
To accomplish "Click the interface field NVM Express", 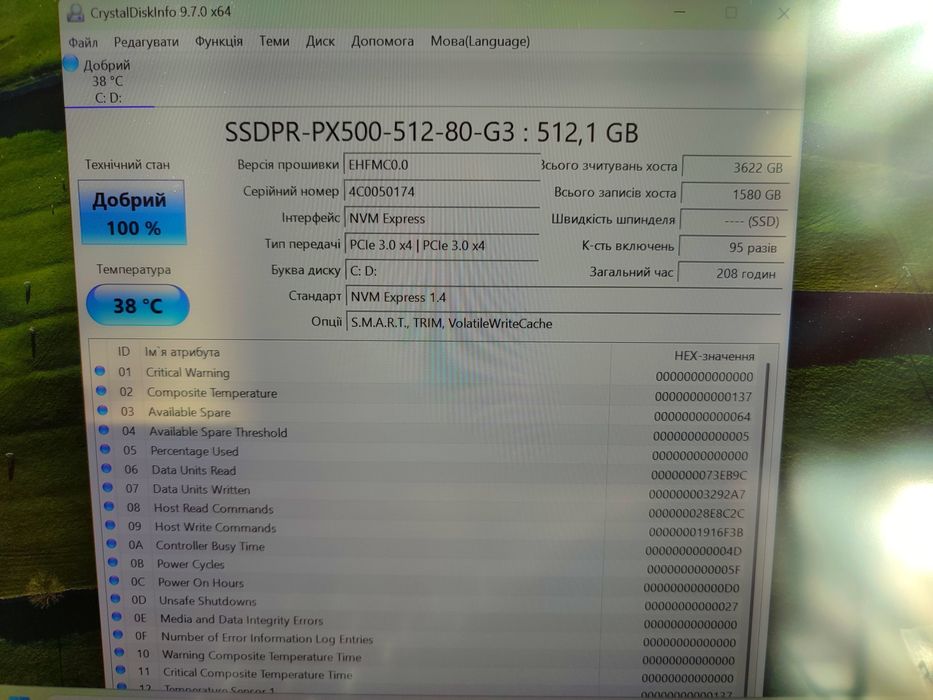I will point(442,218).
